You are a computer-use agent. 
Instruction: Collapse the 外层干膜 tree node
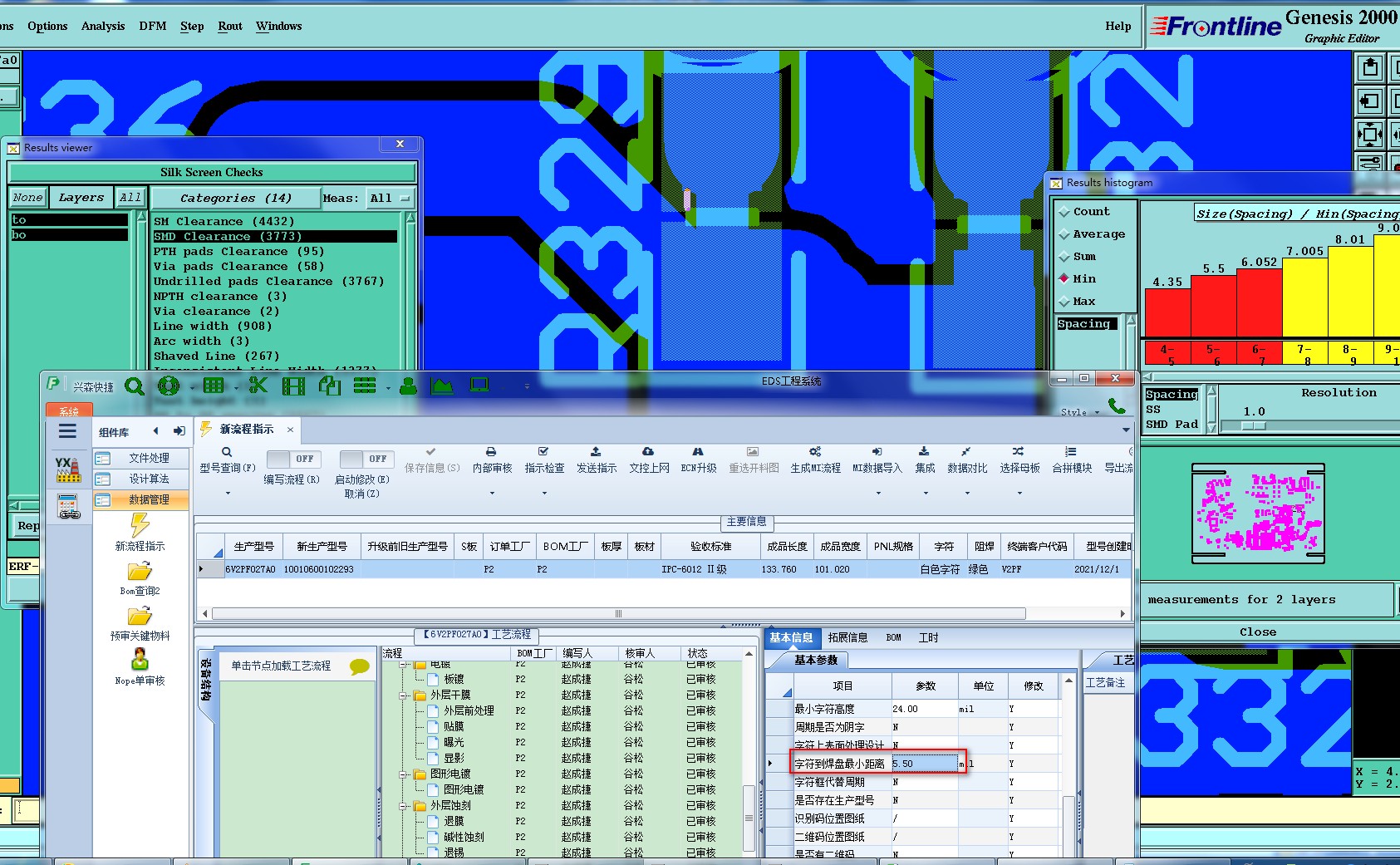point(404,695)
